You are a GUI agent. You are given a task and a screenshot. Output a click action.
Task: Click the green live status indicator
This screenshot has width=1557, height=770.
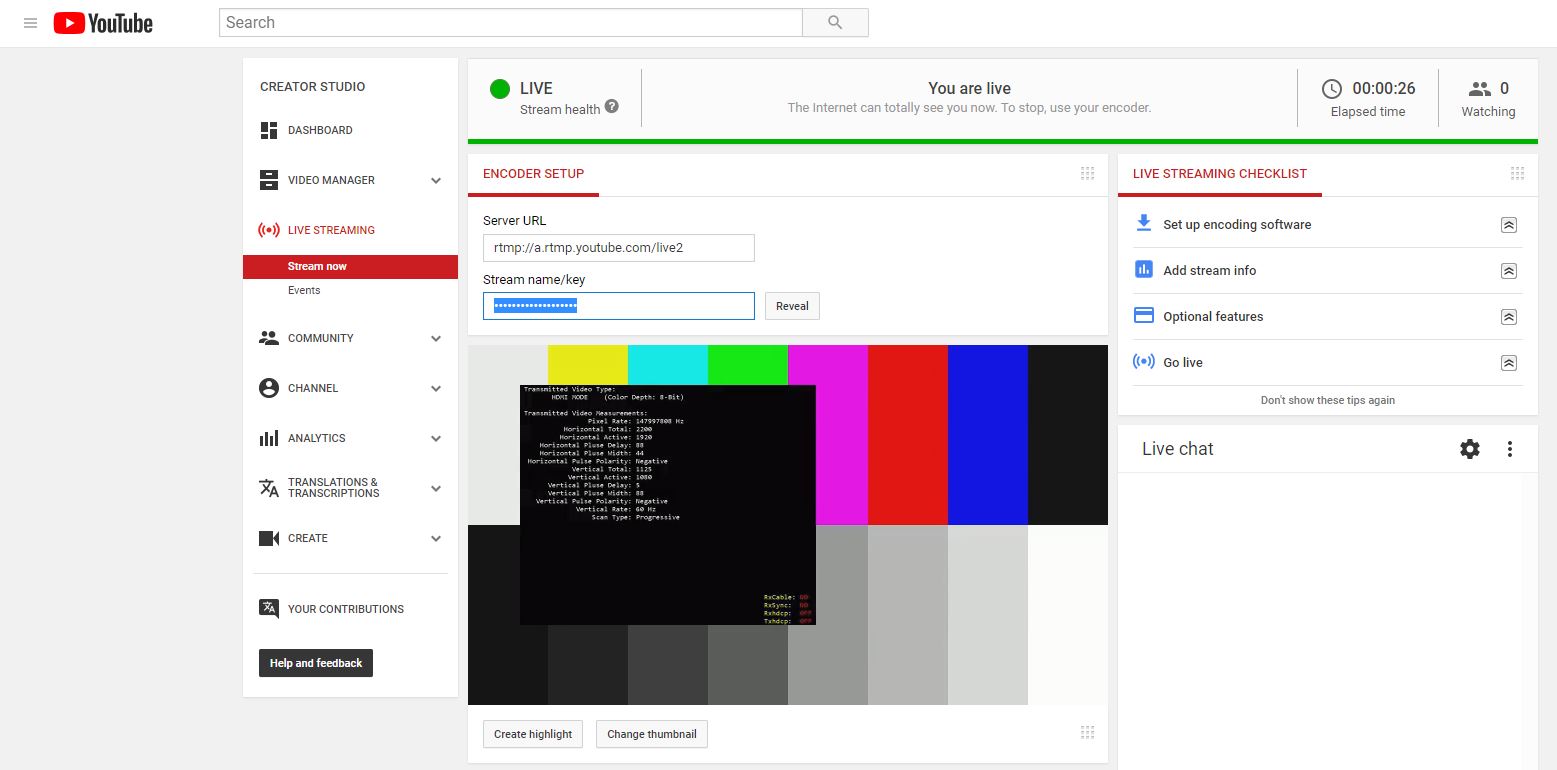pos(500,89)
